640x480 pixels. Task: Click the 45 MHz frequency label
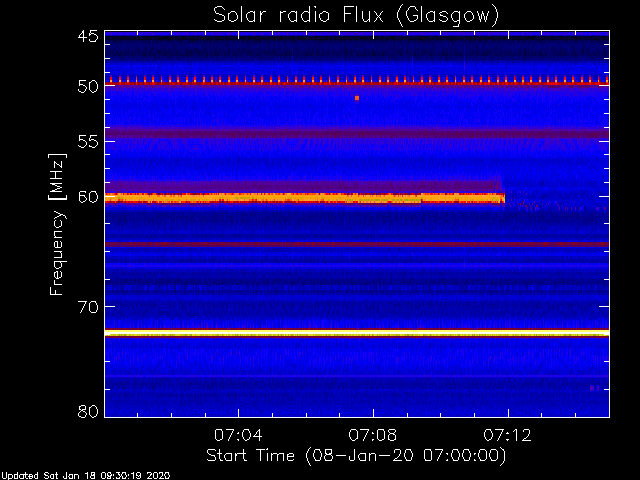tap(88, 37)
